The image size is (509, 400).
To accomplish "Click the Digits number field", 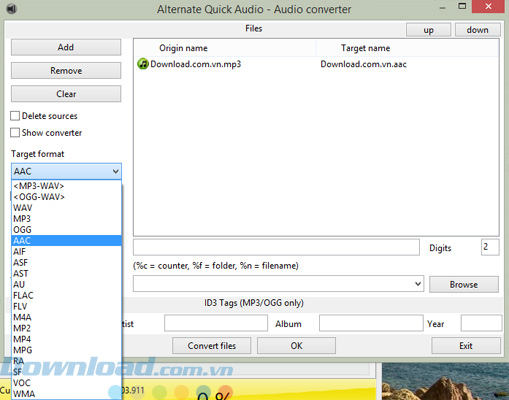I will coord(490,247).
